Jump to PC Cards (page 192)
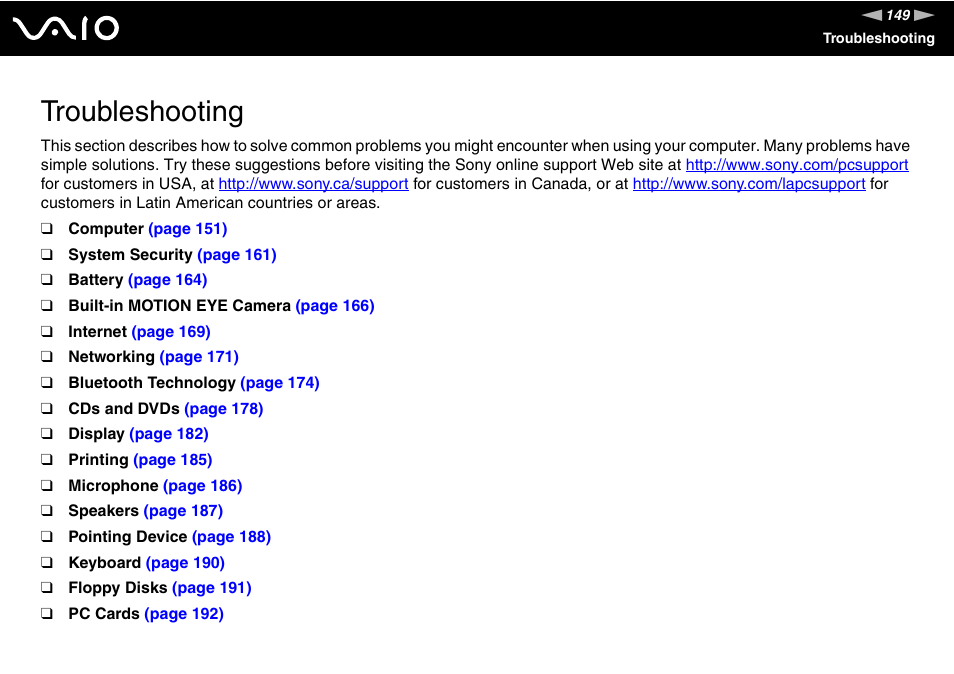This screenshot has width=954, height=674. pos(184,614)
